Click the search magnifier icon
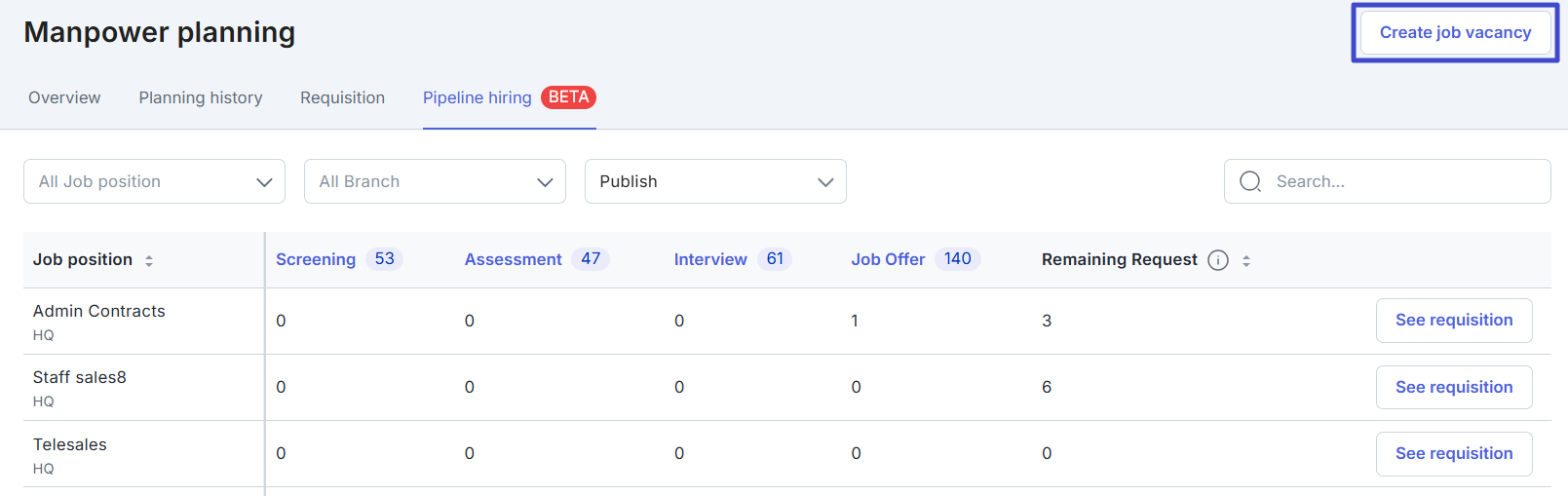The width and height of the screenshot is (1568, 496). (1250, 181)
